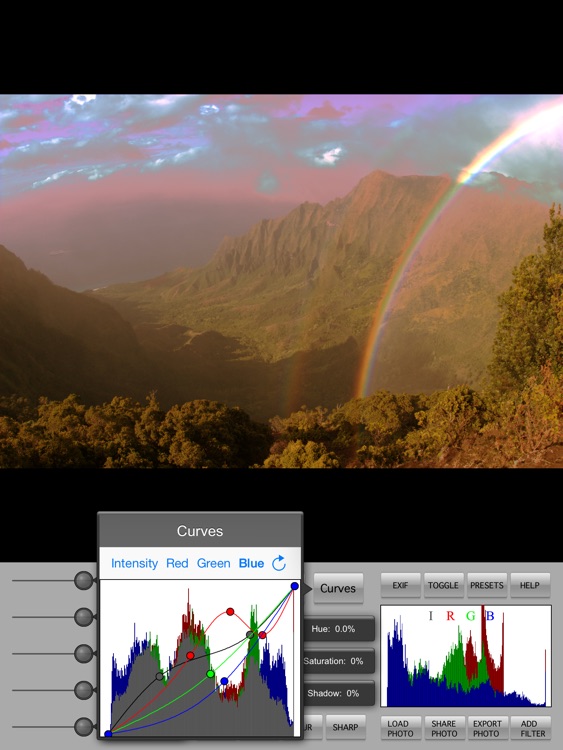563x750 pixels.
Task: Click the Curves button
Action: 338,588
